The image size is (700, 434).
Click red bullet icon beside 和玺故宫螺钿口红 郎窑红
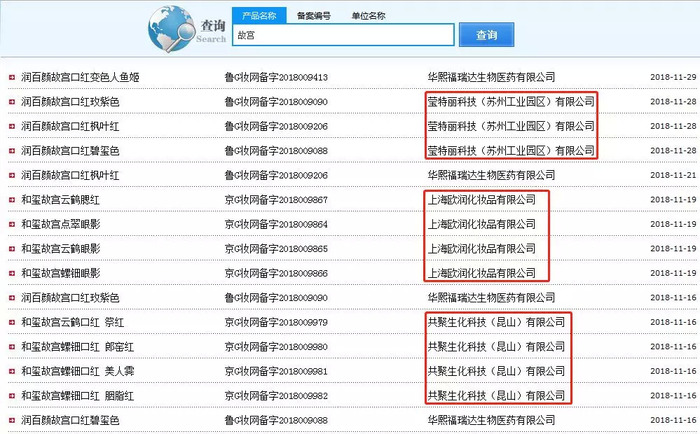pos(12,347)
